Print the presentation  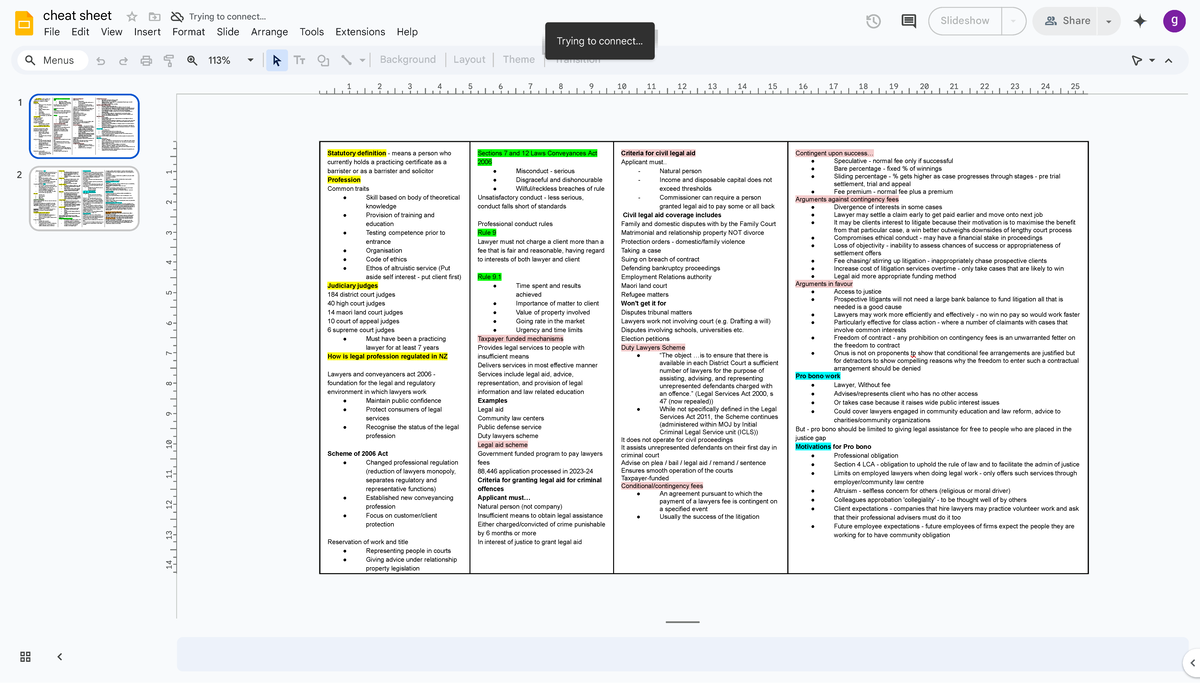click(x=146, y=60)
